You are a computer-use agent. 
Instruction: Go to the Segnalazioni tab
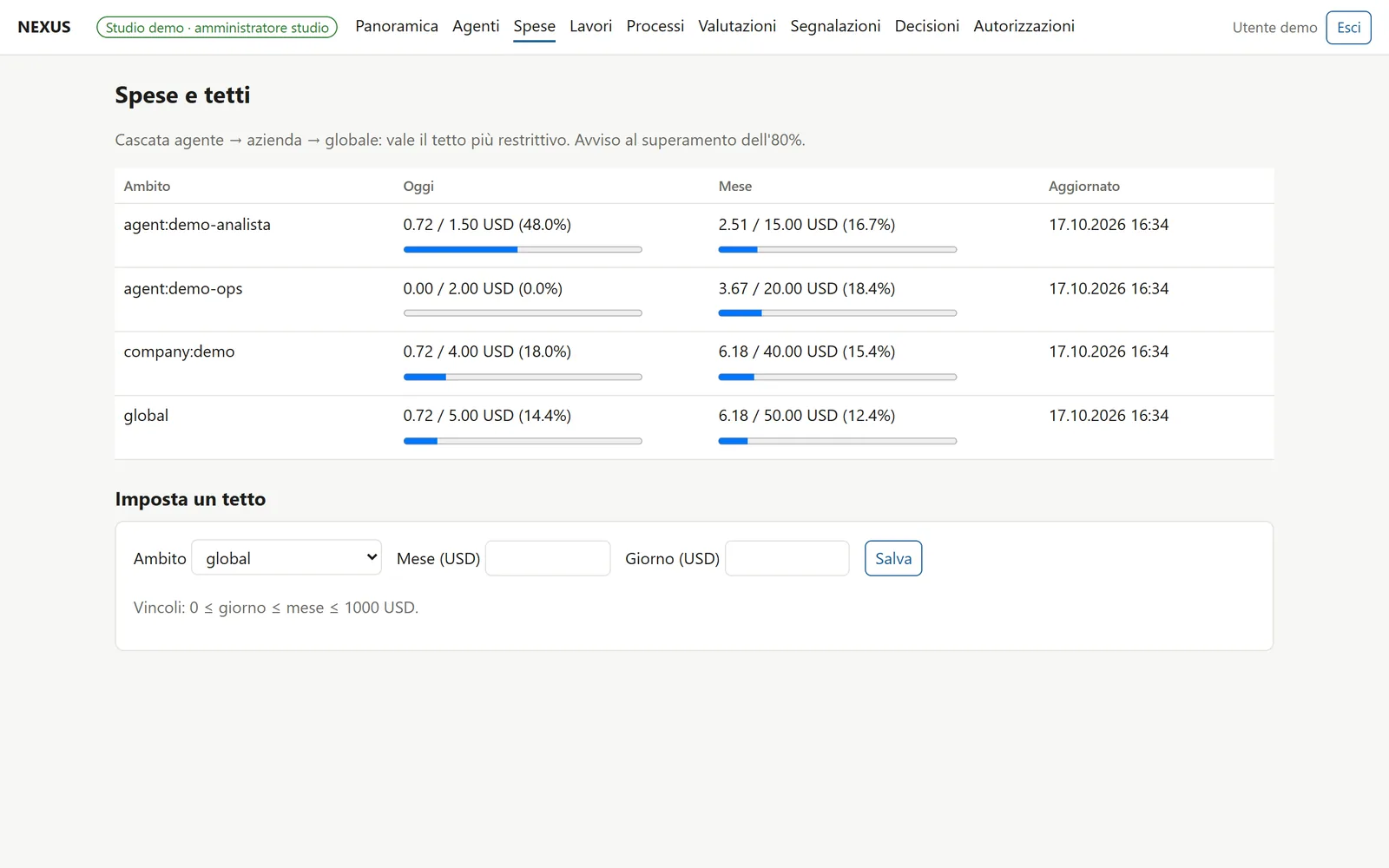pyautogui.click(x=835, y=26)
